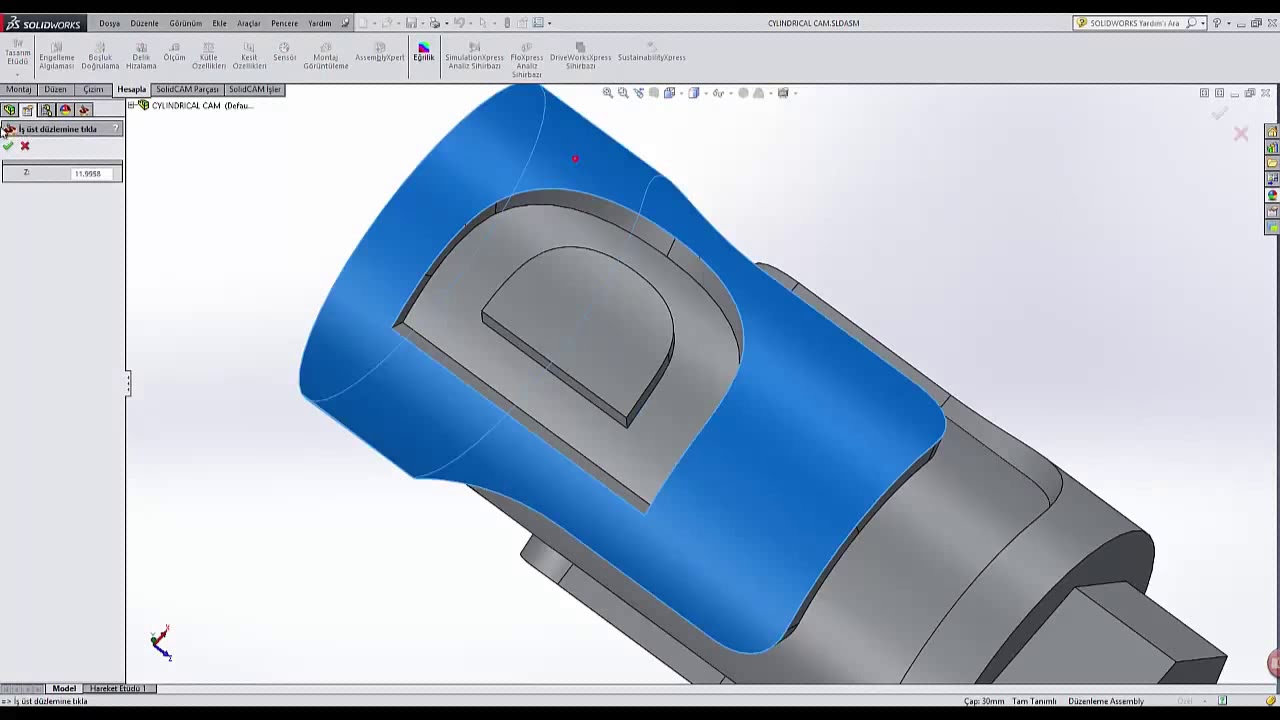Click the Print icon in the top toolbar
Viewport: 1280px width, 720px height.
pyautogui.click(x=435, y=23)
